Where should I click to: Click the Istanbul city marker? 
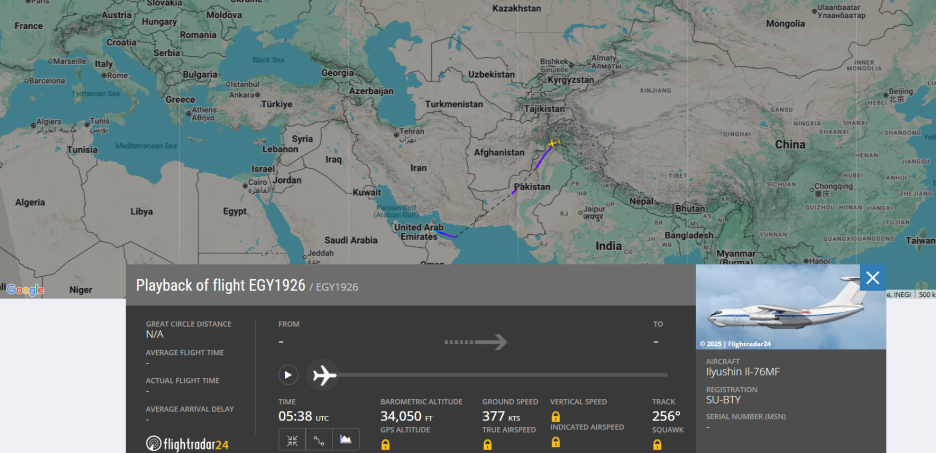(x=229, y=84)
